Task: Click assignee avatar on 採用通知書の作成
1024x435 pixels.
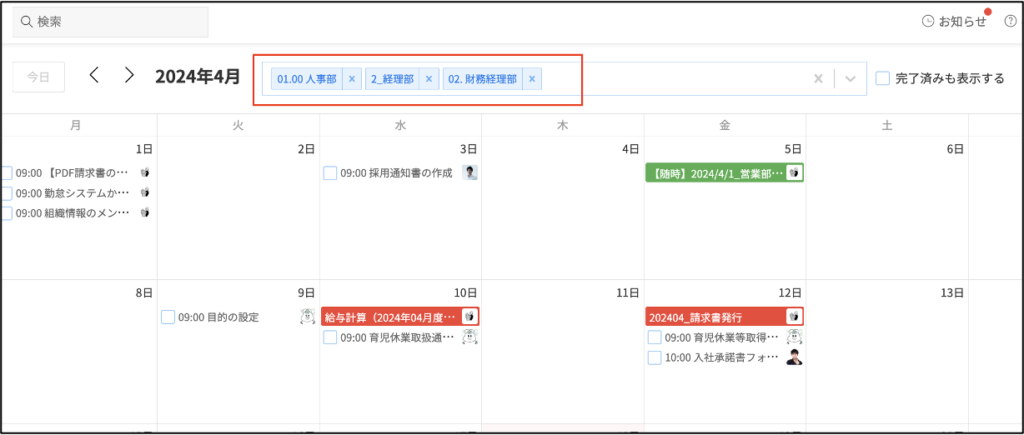Action: pos(470,173)
